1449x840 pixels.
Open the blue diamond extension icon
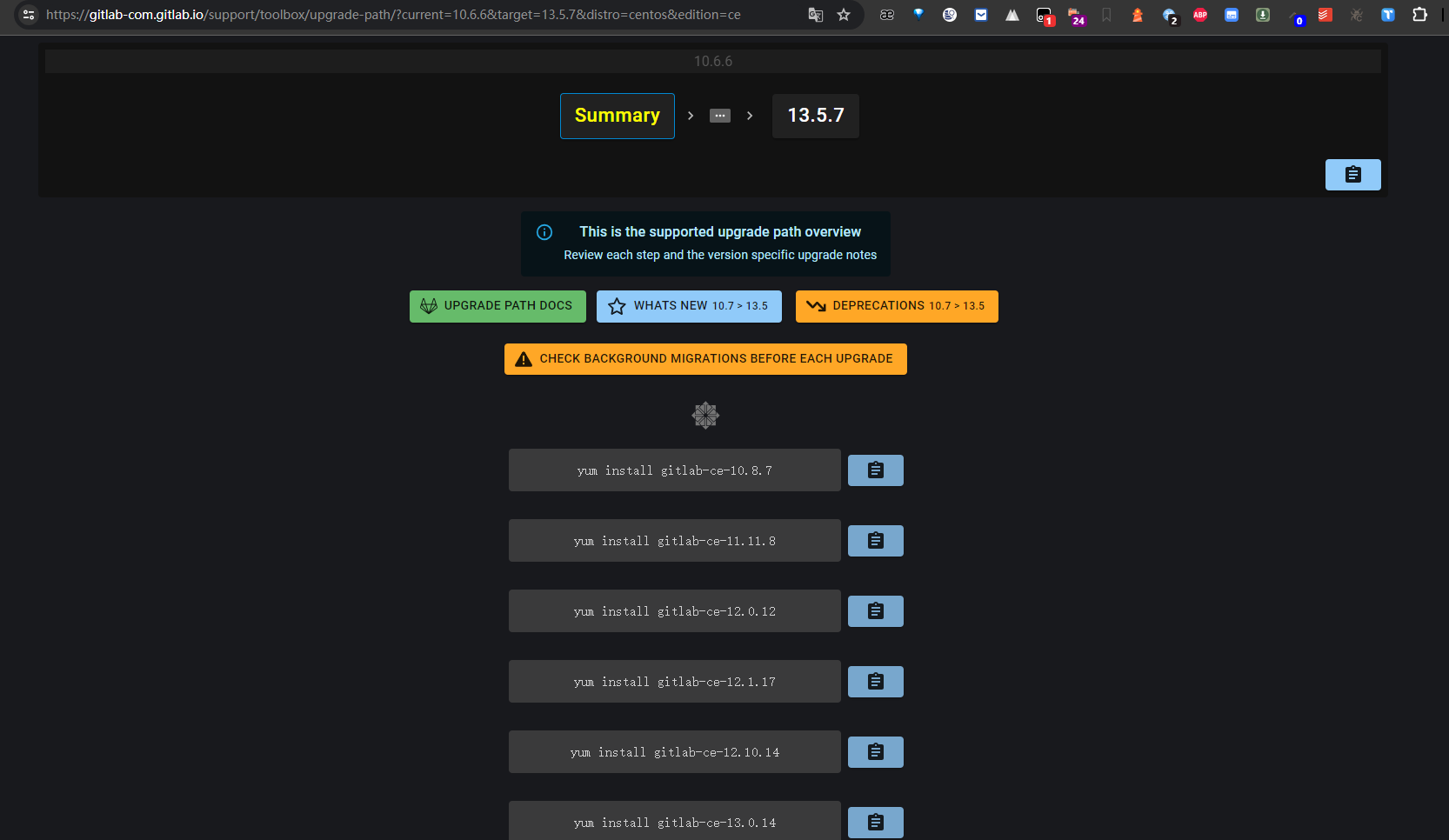coord(918,14)
